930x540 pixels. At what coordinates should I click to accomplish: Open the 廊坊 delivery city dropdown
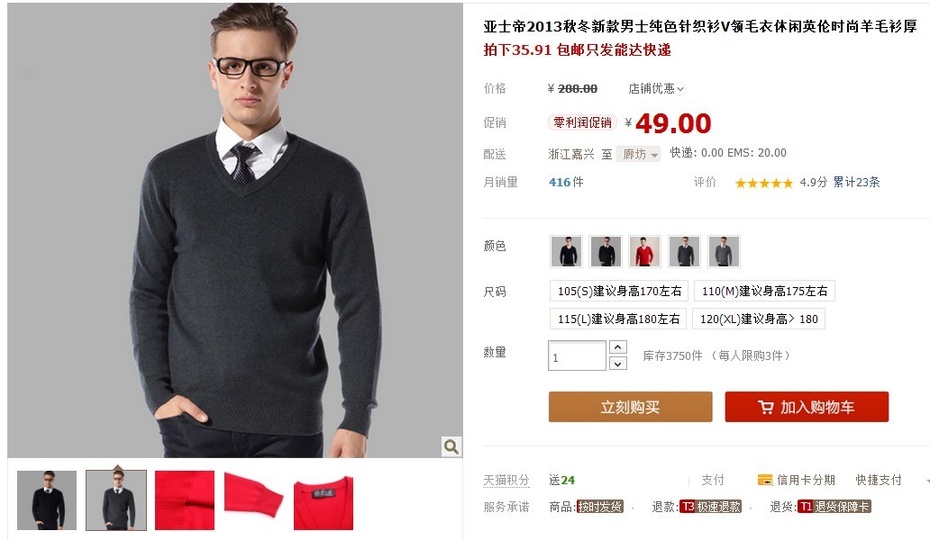(x=638, y=154)
